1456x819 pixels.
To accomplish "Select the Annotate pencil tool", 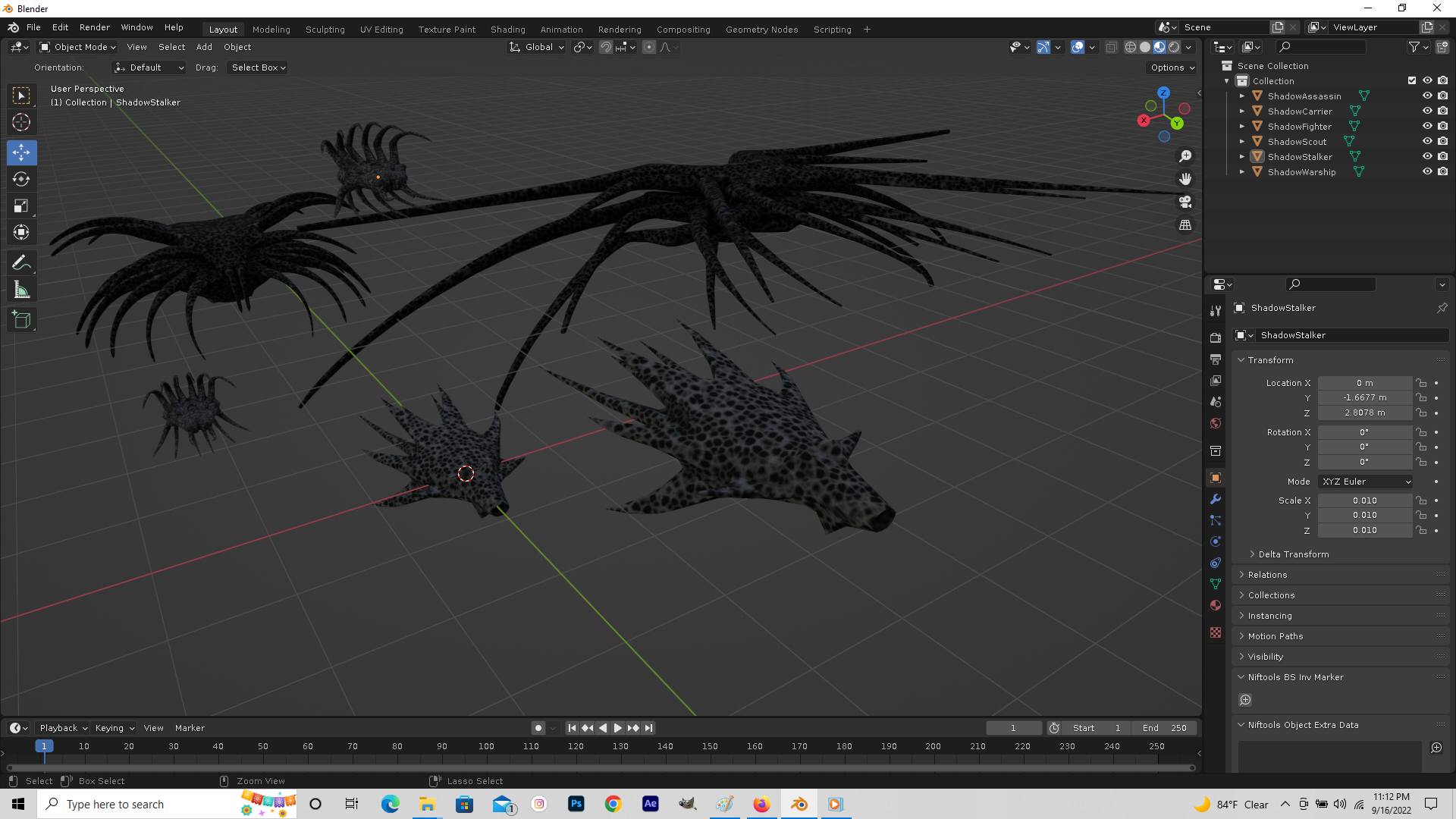I will [x=21, y=263].
